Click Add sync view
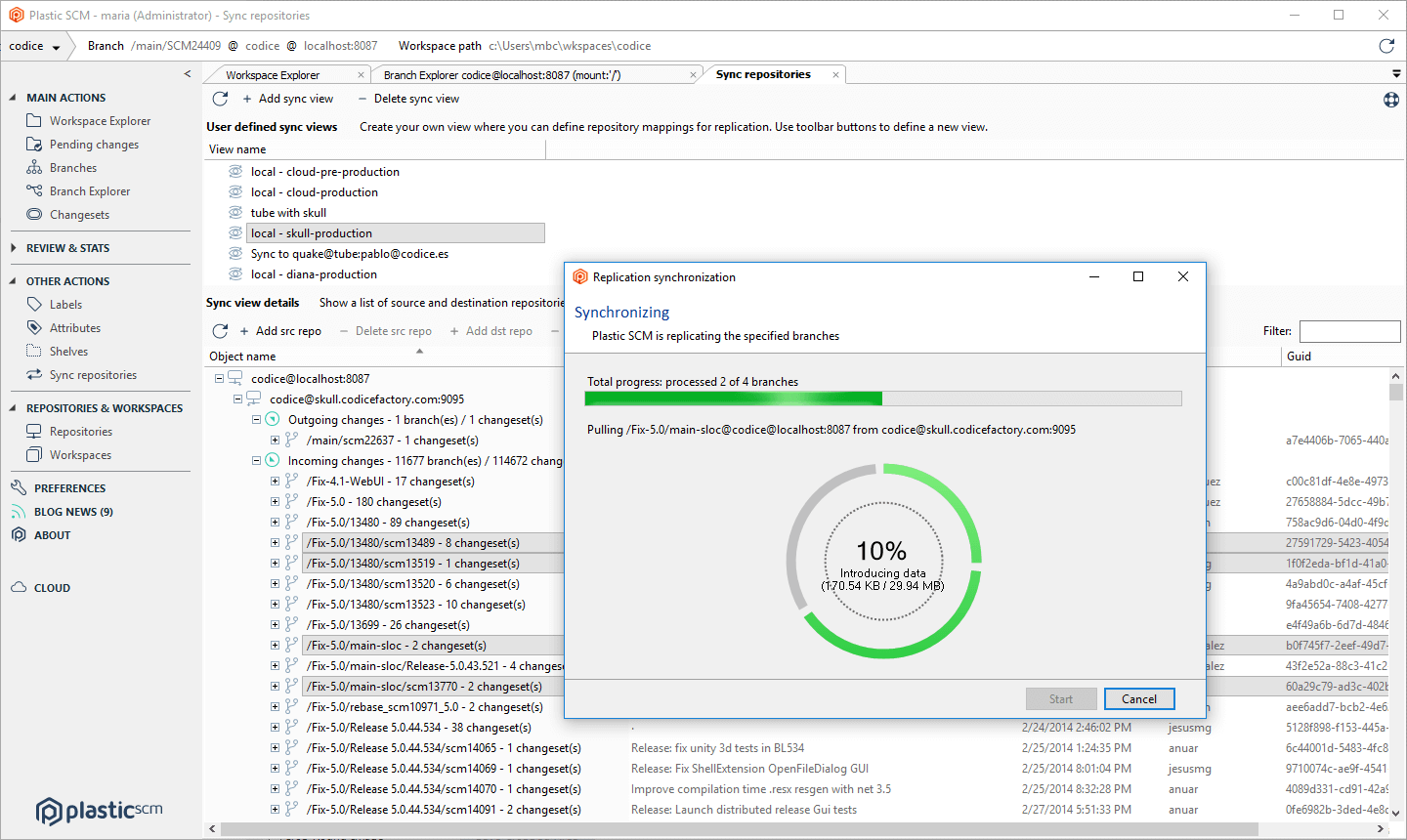The image size is (1407, 840). 287,99
